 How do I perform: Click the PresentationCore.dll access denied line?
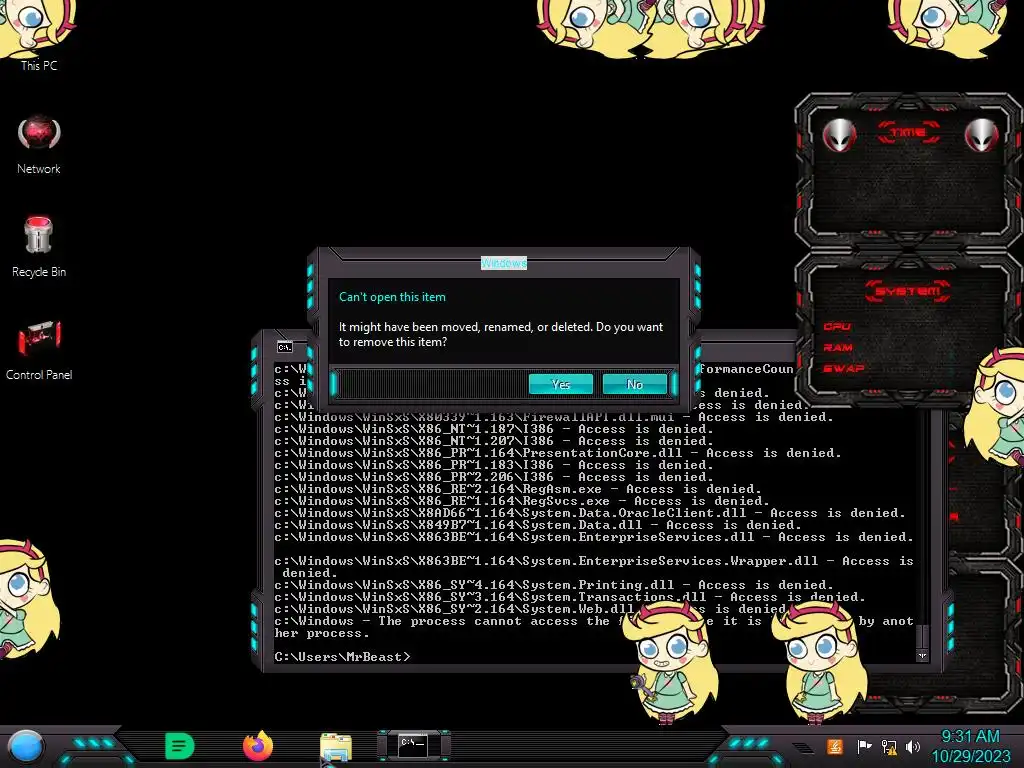click(558, 453)
